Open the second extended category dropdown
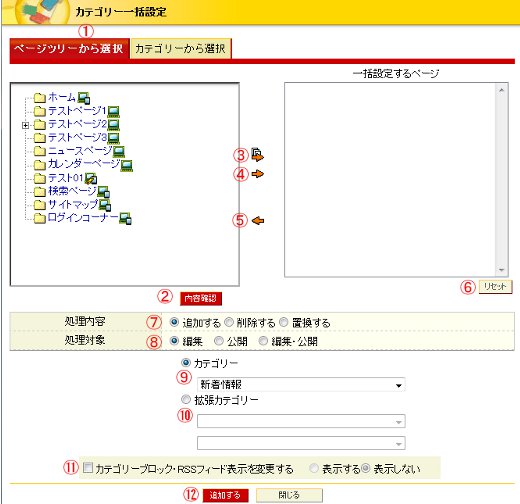Viewport: 520px width, 504px height. coord(301,443)
